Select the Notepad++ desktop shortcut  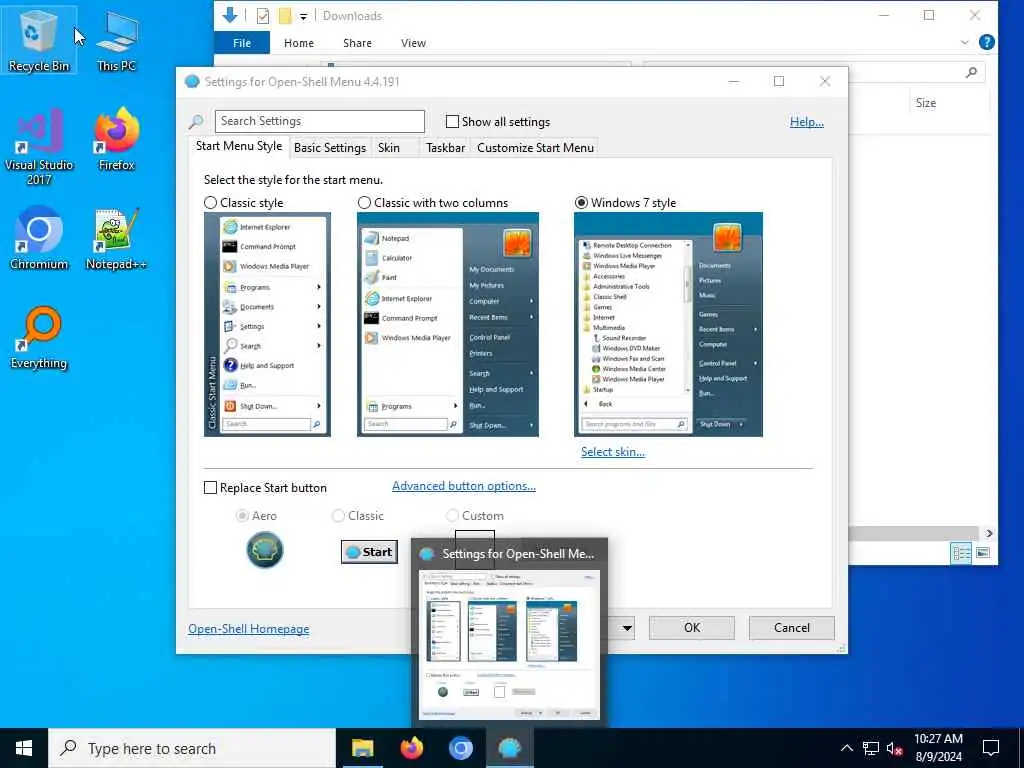click(116, 238)
